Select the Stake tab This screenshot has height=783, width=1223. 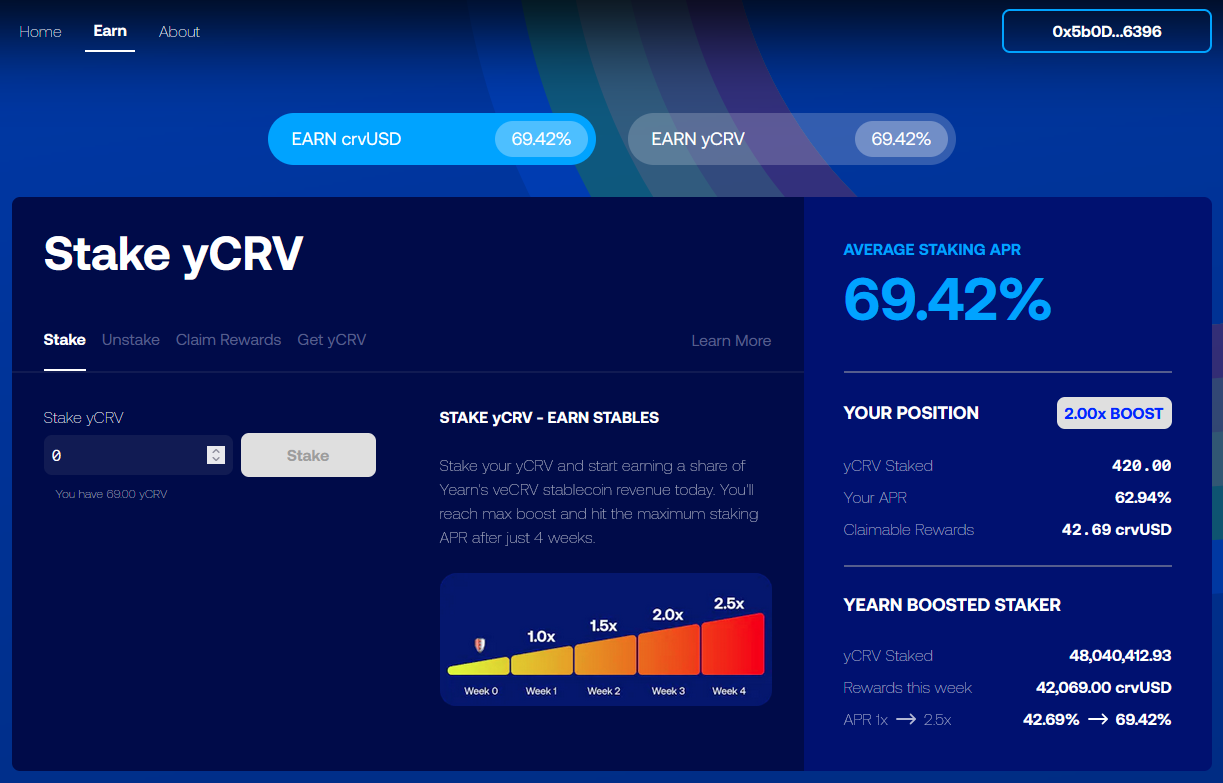pos(65,340)
